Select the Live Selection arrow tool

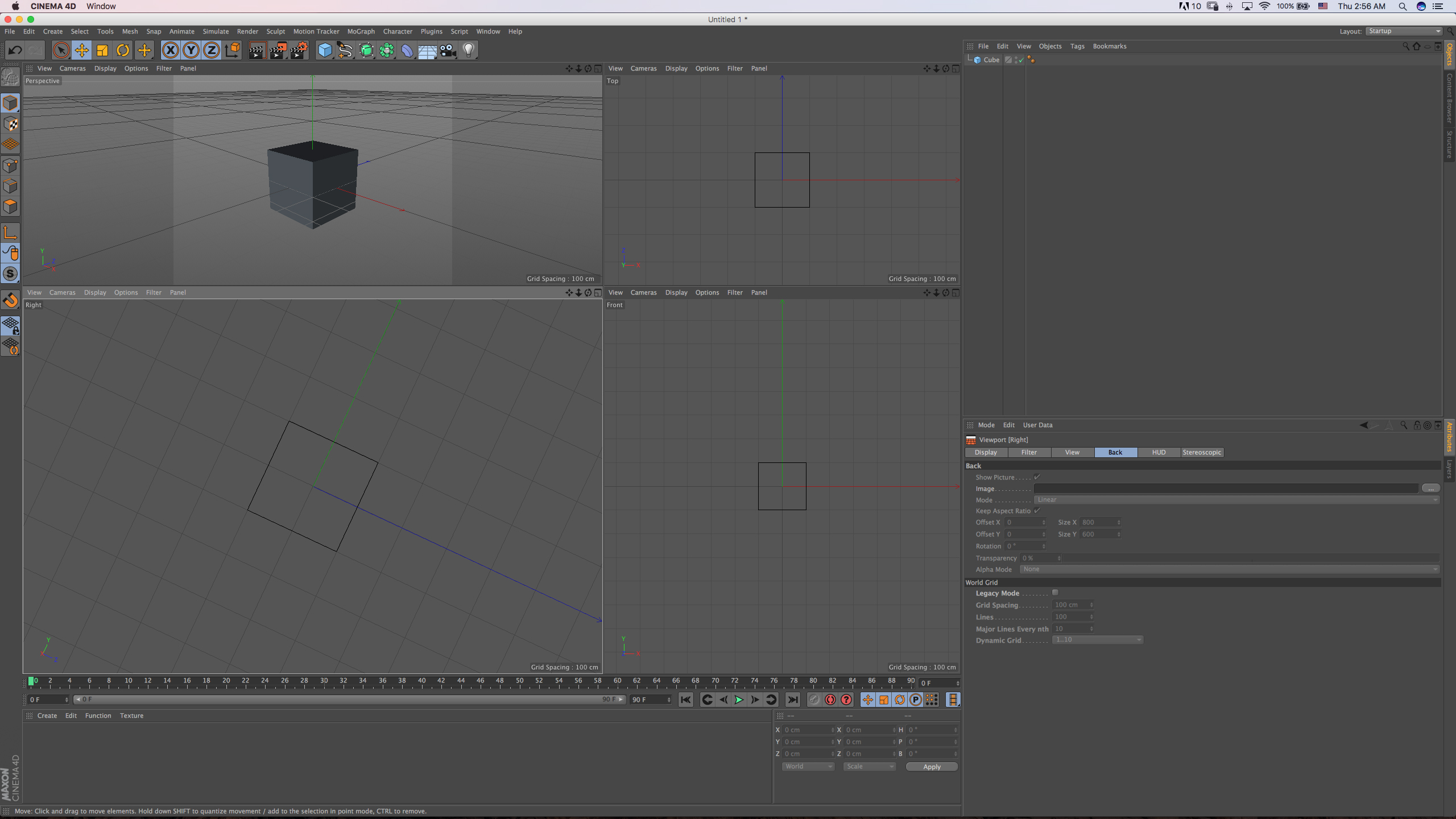pos(61,50)
